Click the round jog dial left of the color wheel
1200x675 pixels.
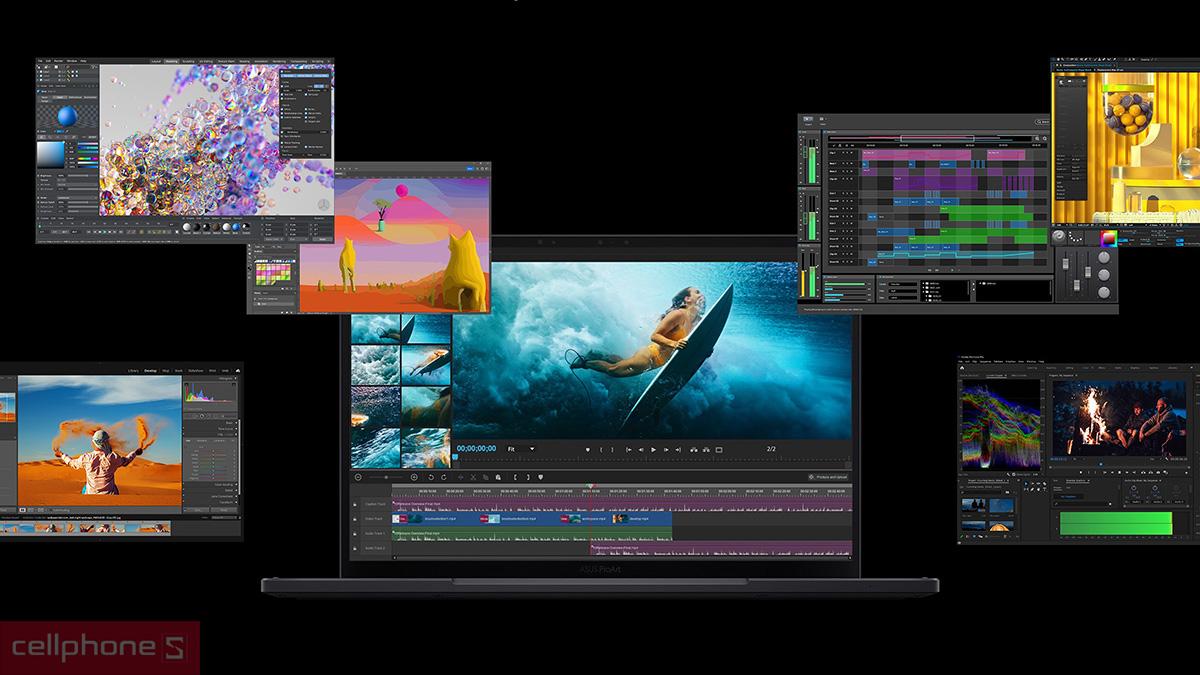tap(1059, 236)
